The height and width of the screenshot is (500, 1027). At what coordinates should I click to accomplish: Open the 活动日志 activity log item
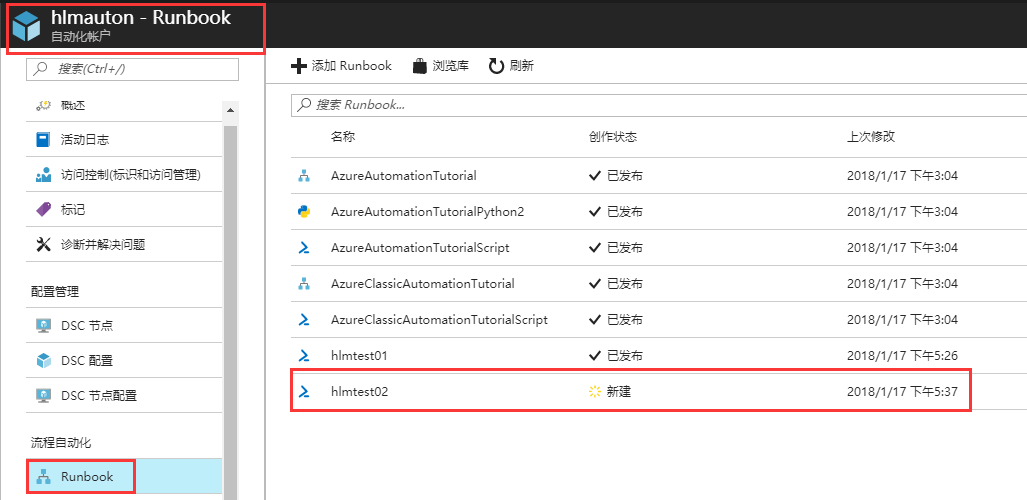pos(124,140)
